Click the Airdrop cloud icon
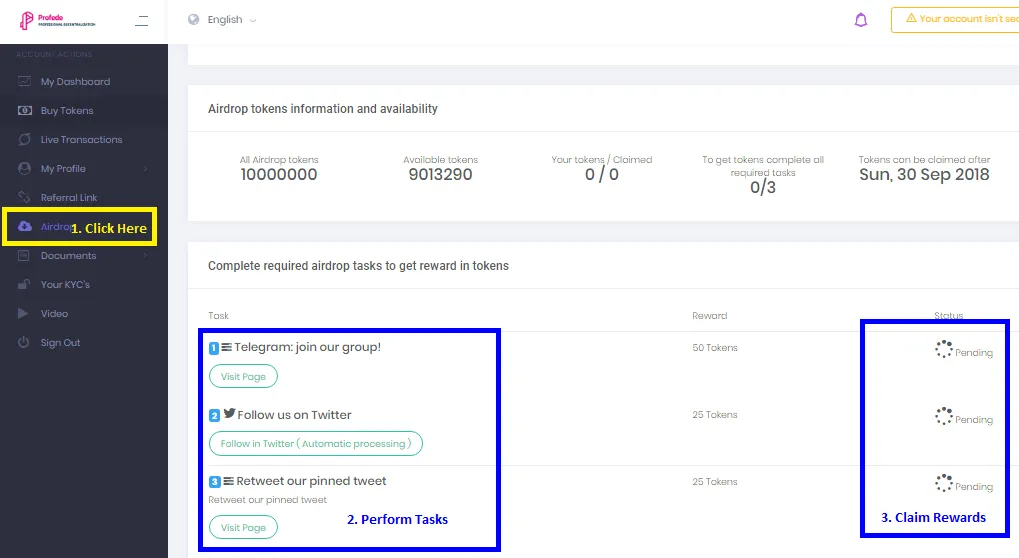1019x558 pixels. pyautogui.click(x=25, y=226)
